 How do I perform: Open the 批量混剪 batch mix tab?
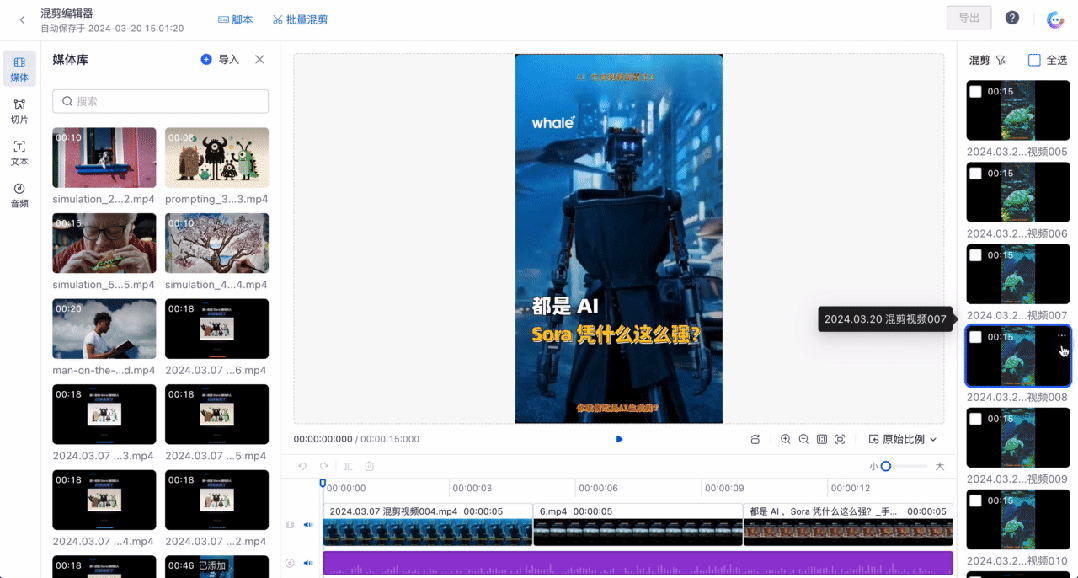[x=300, y=19]
